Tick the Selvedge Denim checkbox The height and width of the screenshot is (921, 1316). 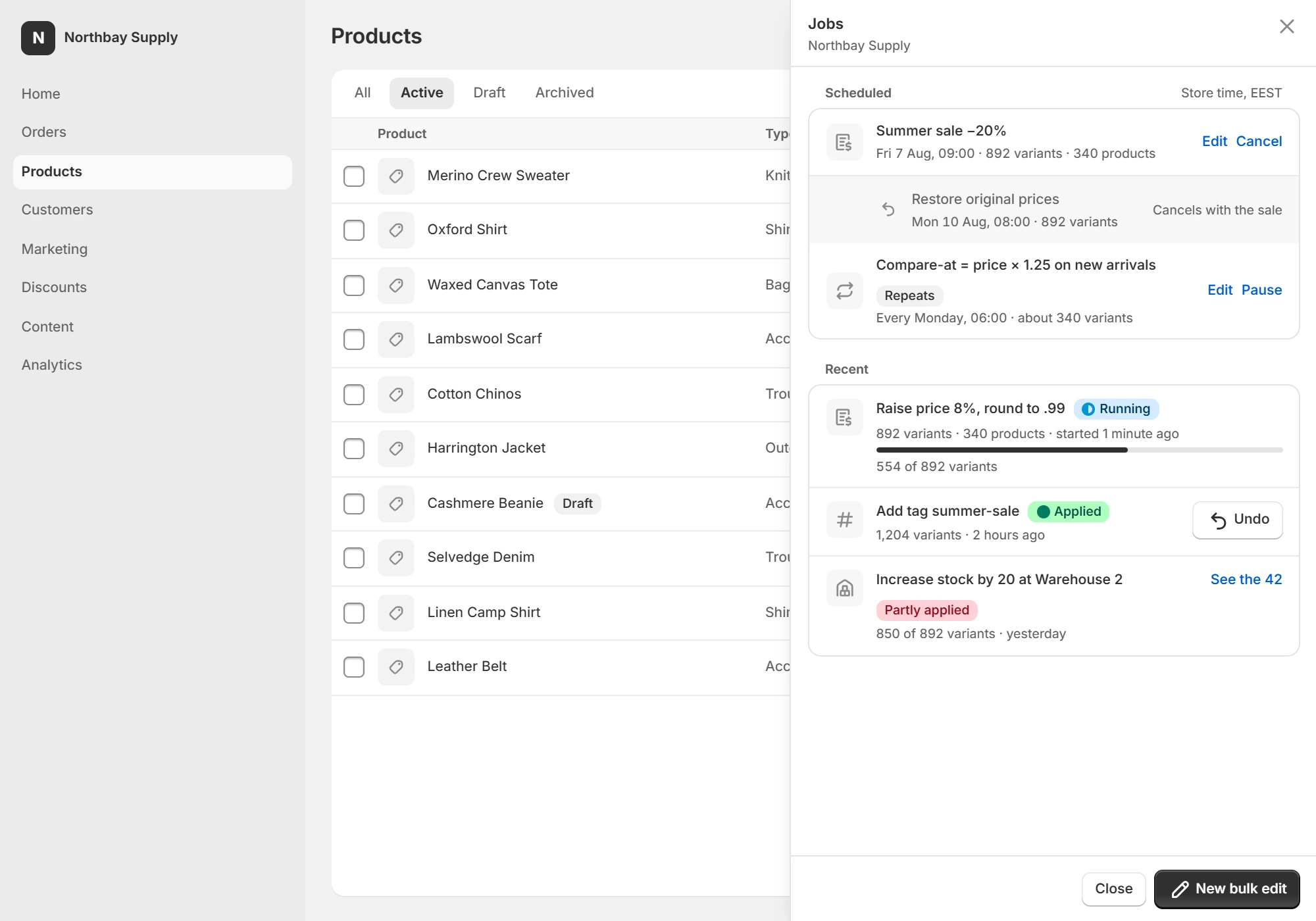pyautogui.click(x=354, y=557)
